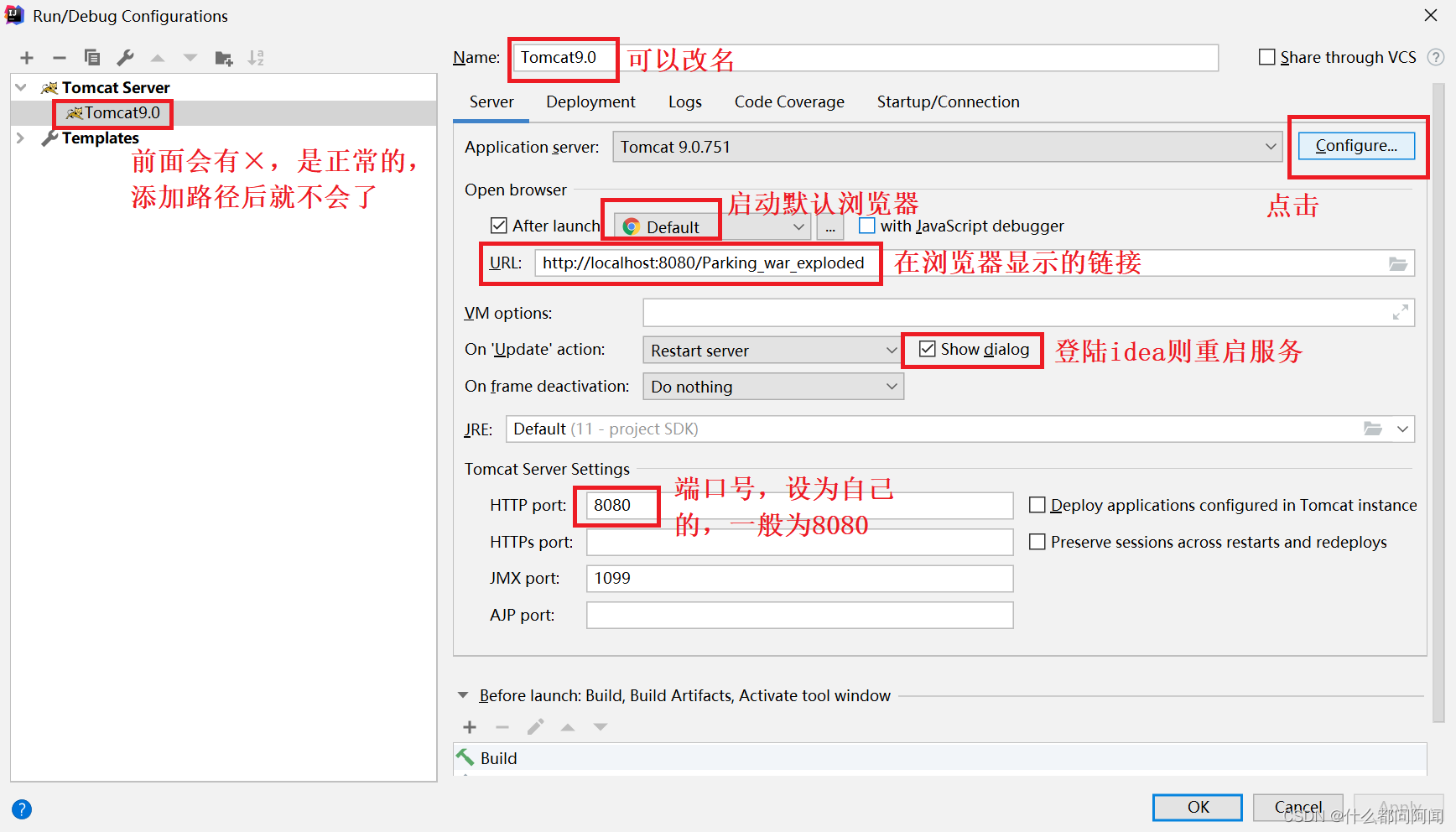This screenshot has height=832, width=1456.
Task: Click the browse folder icon in the URL field
Action: tap(1398, 263)
